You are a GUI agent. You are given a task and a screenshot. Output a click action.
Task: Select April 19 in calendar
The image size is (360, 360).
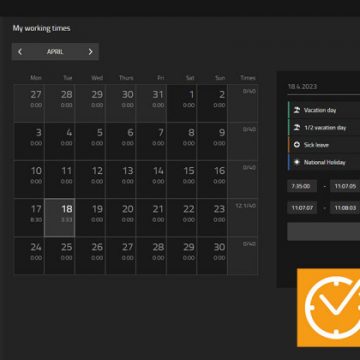click(x=90, y=218)
